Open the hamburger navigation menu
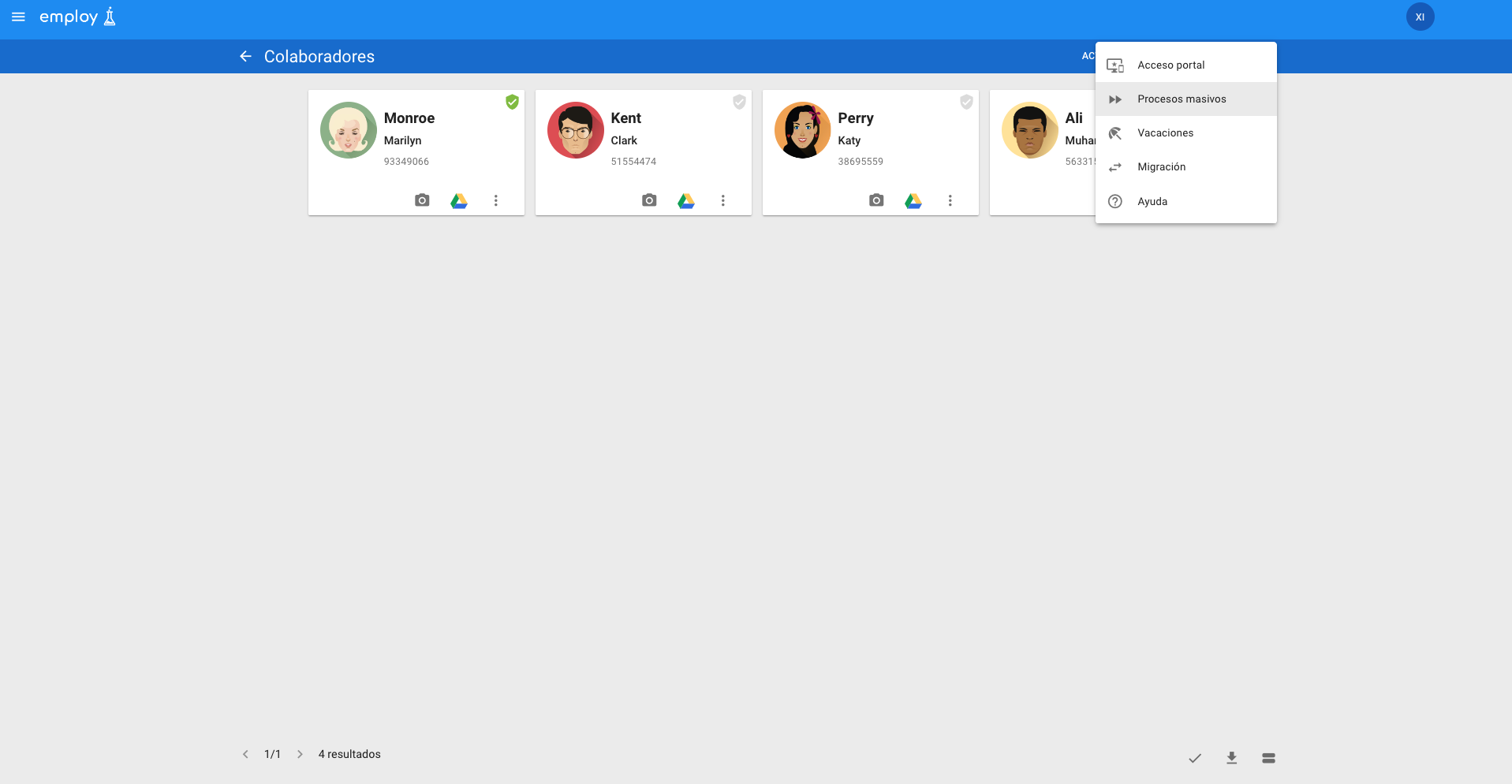1512x784 pixels. tap(18, 17)
